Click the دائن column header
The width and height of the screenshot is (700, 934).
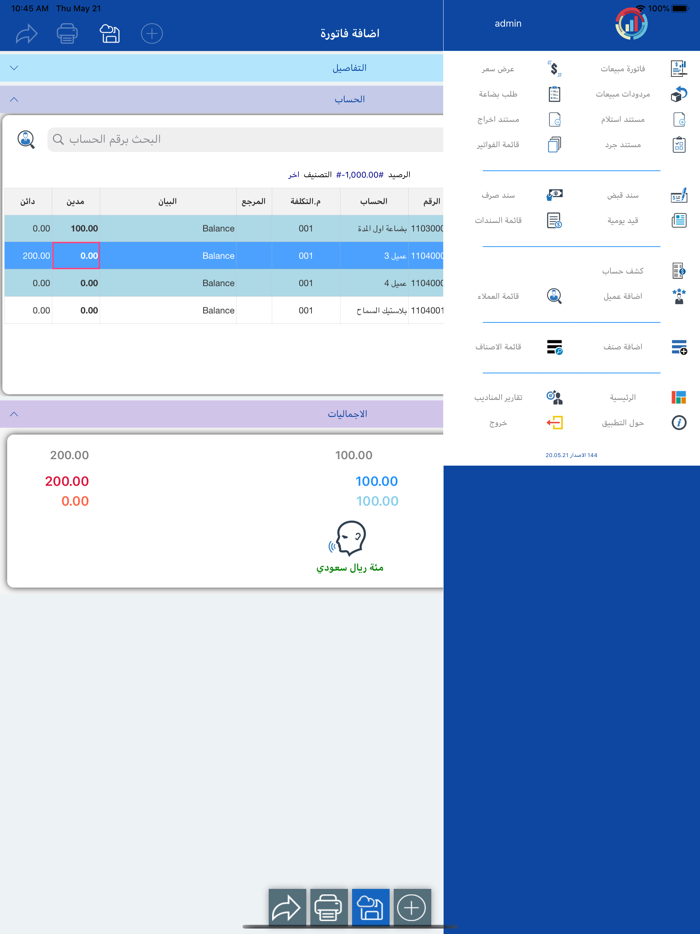(28, 202)
